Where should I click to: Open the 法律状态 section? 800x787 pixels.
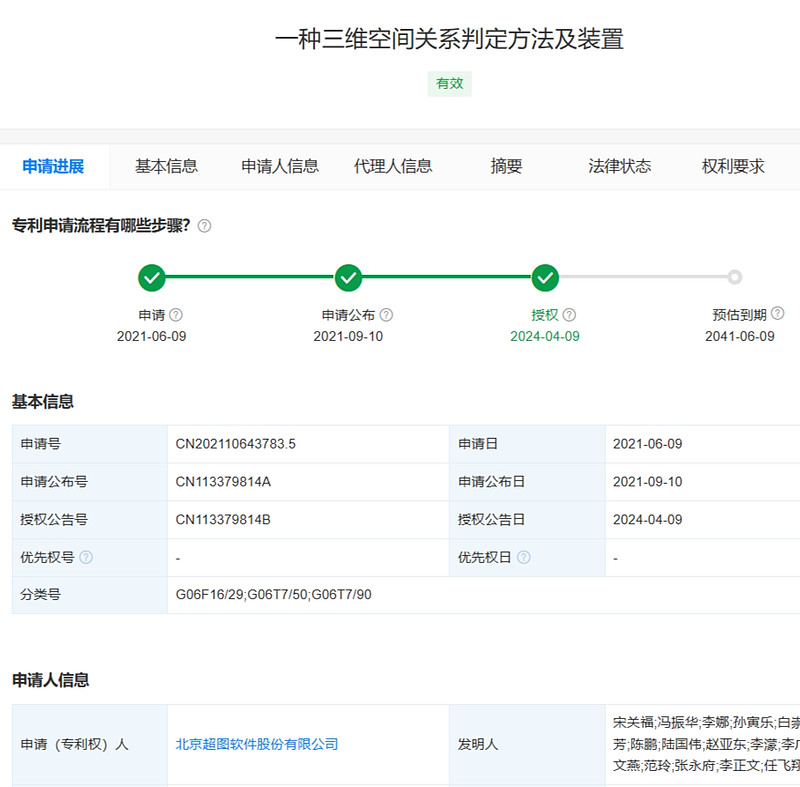[x=618, y=166]
